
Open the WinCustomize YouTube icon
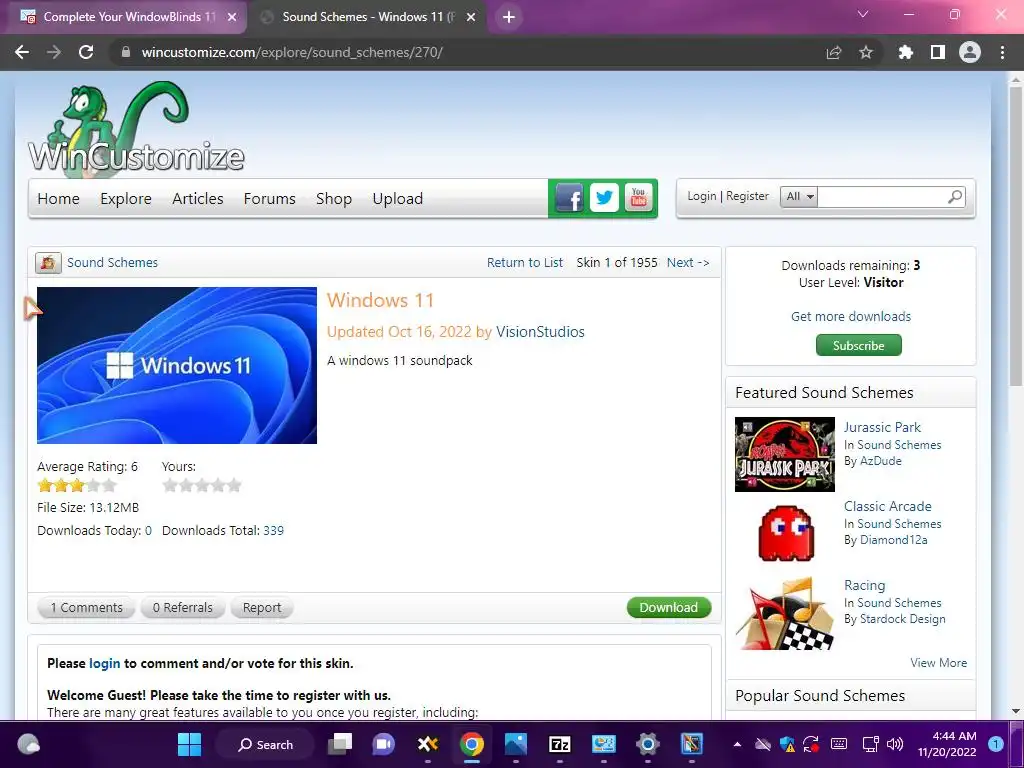639,198
